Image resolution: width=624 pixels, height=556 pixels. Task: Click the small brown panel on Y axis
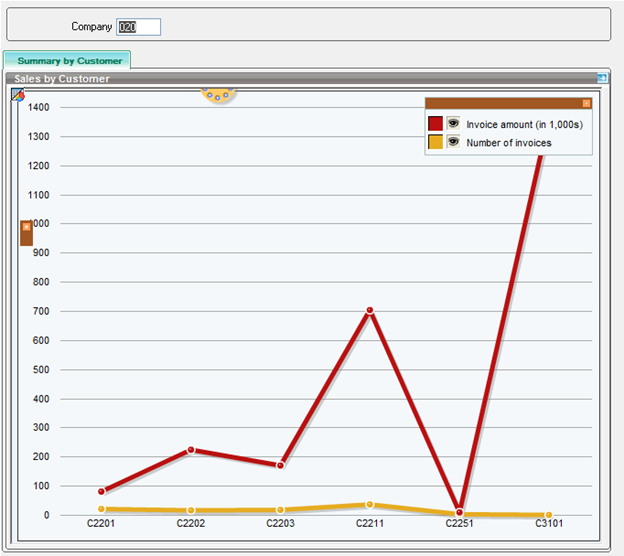click(26, 232)
